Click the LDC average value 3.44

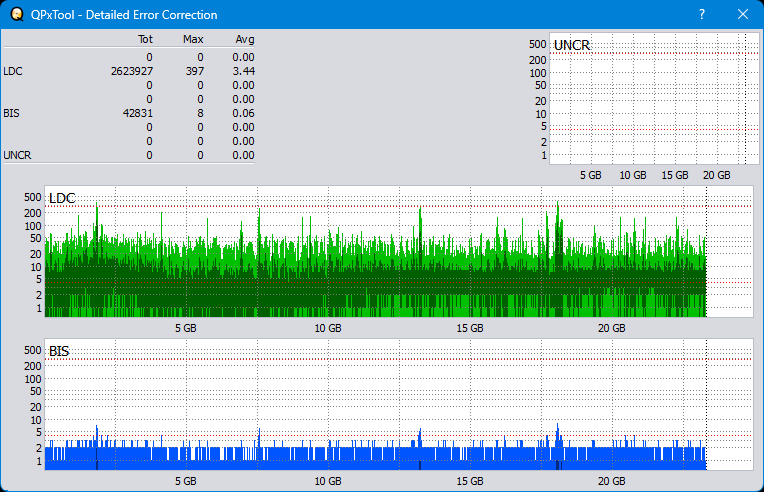(x=243, y=71)
